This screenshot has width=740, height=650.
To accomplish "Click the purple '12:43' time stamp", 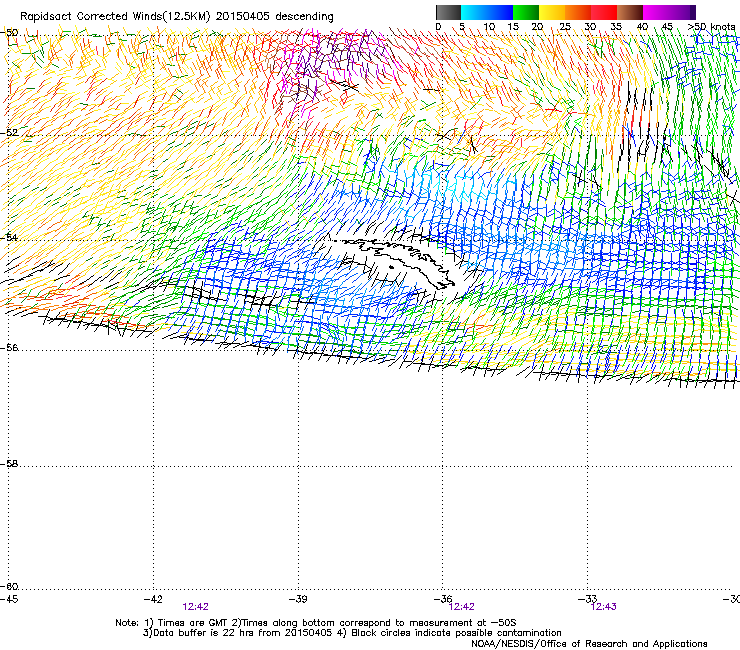I will (604, 607).
